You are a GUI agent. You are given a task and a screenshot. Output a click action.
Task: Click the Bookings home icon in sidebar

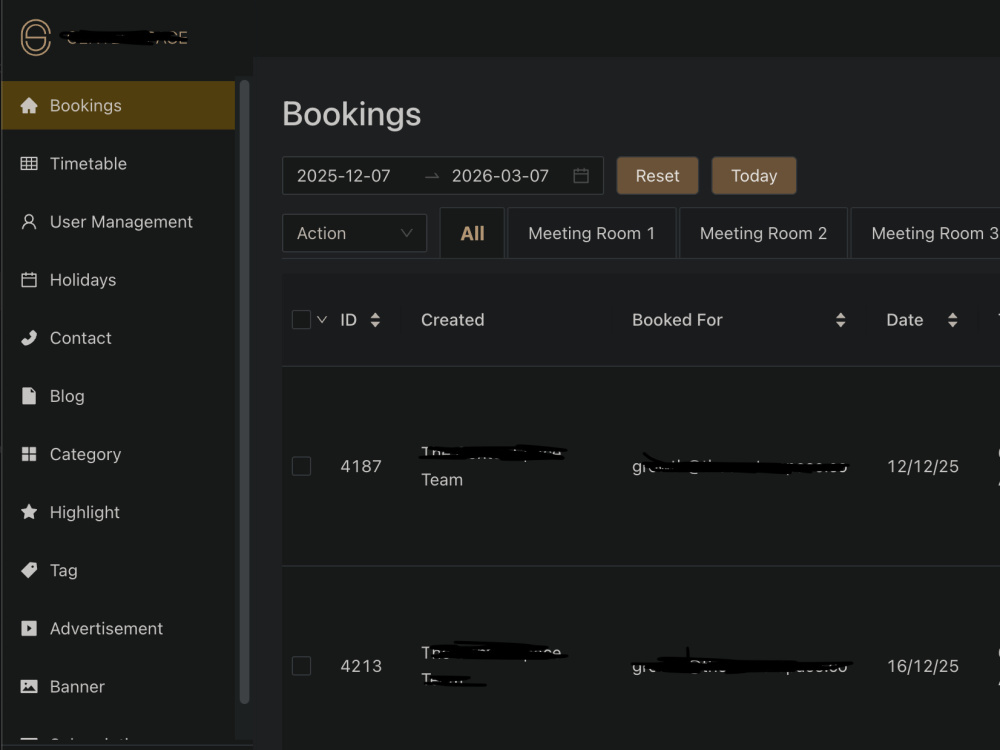pos(29,105)
